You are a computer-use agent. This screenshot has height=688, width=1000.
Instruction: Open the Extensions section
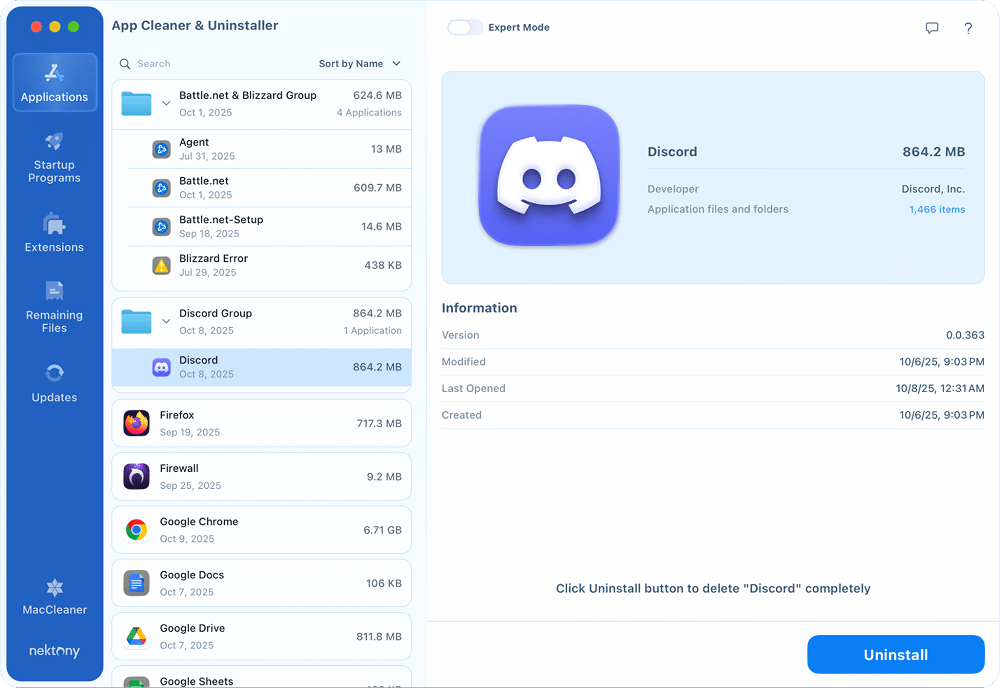pos(54,231)
